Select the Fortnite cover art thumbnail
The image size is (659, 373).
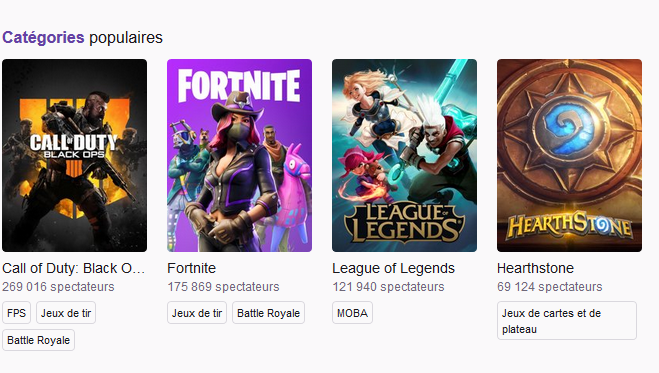(x=240, y=155)
